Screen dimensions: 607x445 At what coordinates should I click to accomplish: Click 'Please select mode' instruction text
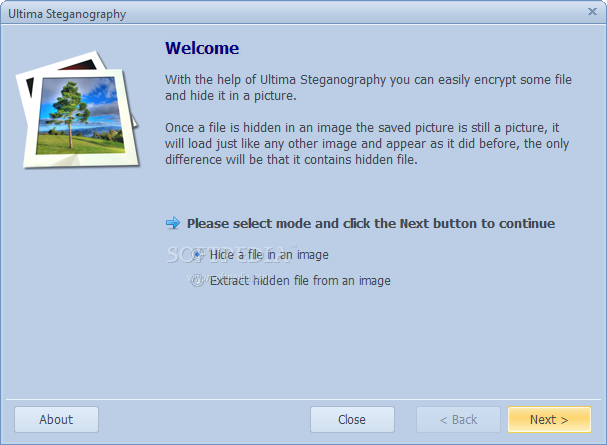tap(371, 224)
